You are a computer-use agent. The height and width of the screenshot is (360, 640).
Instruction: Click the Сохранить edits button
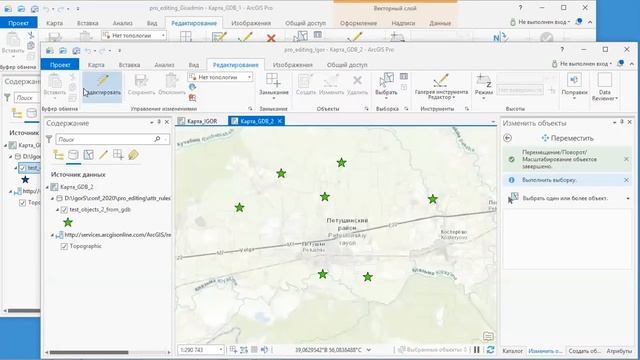point(141,85)
